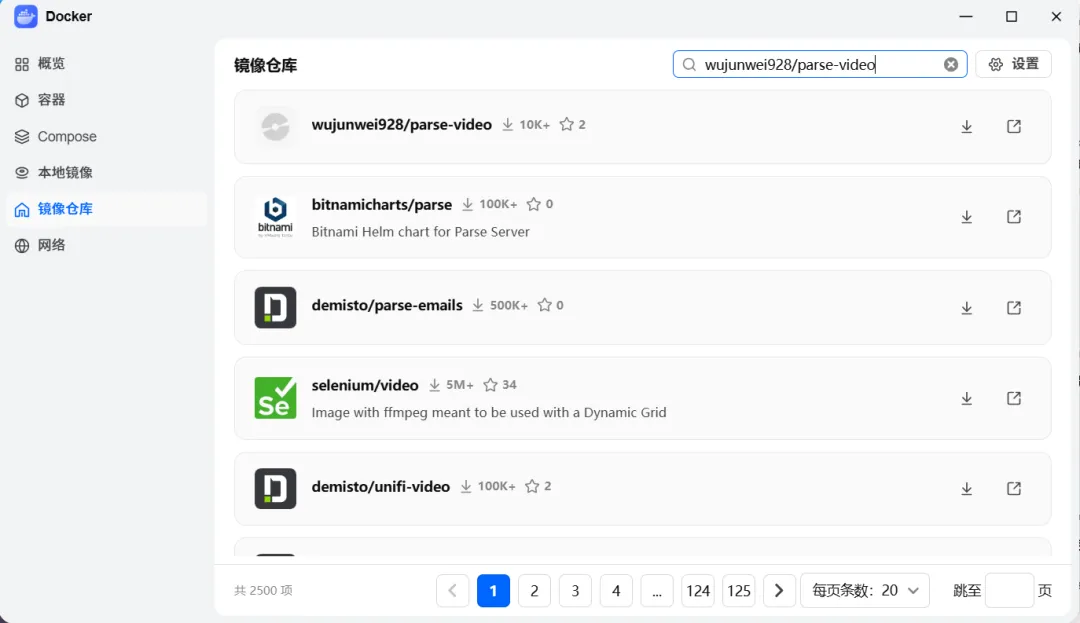Screen dimensions: 1080x623
Task: Minimize the Docker window
Action: click(966, 17)
